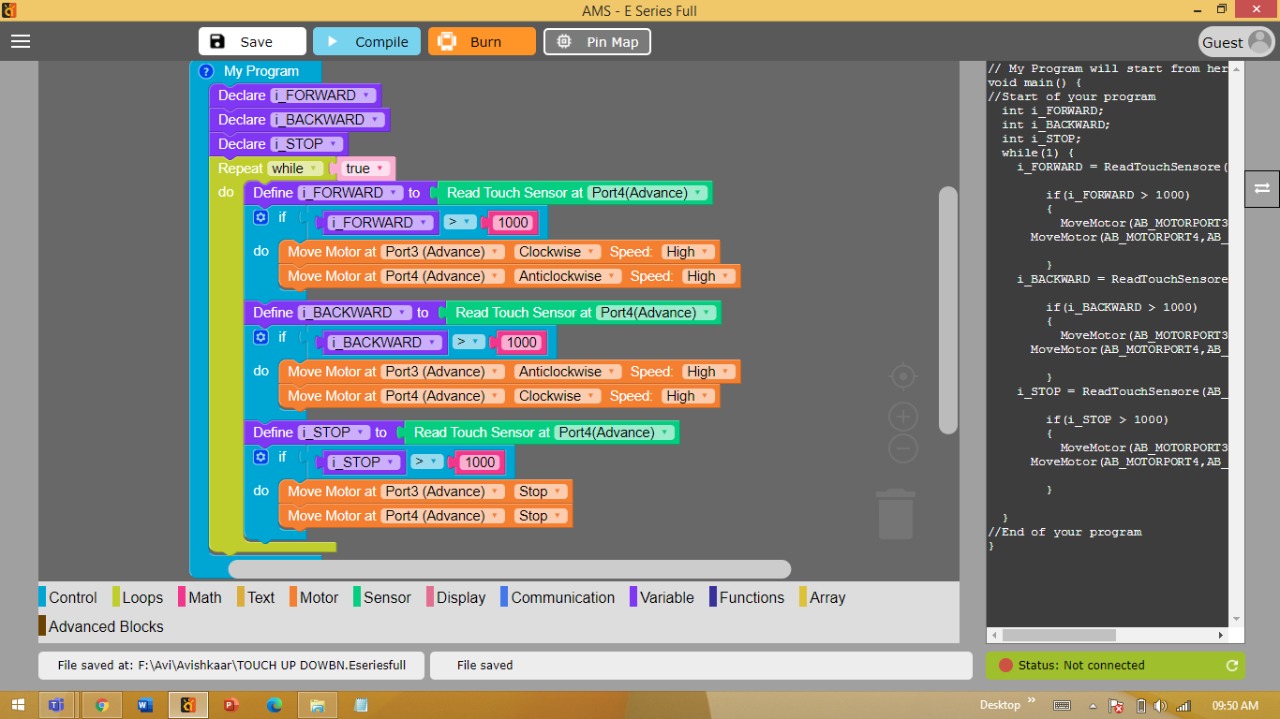Click the 'Status: Not connected' text
This screenshot has height=719, width=1280.
click(x=1081, y=665)
